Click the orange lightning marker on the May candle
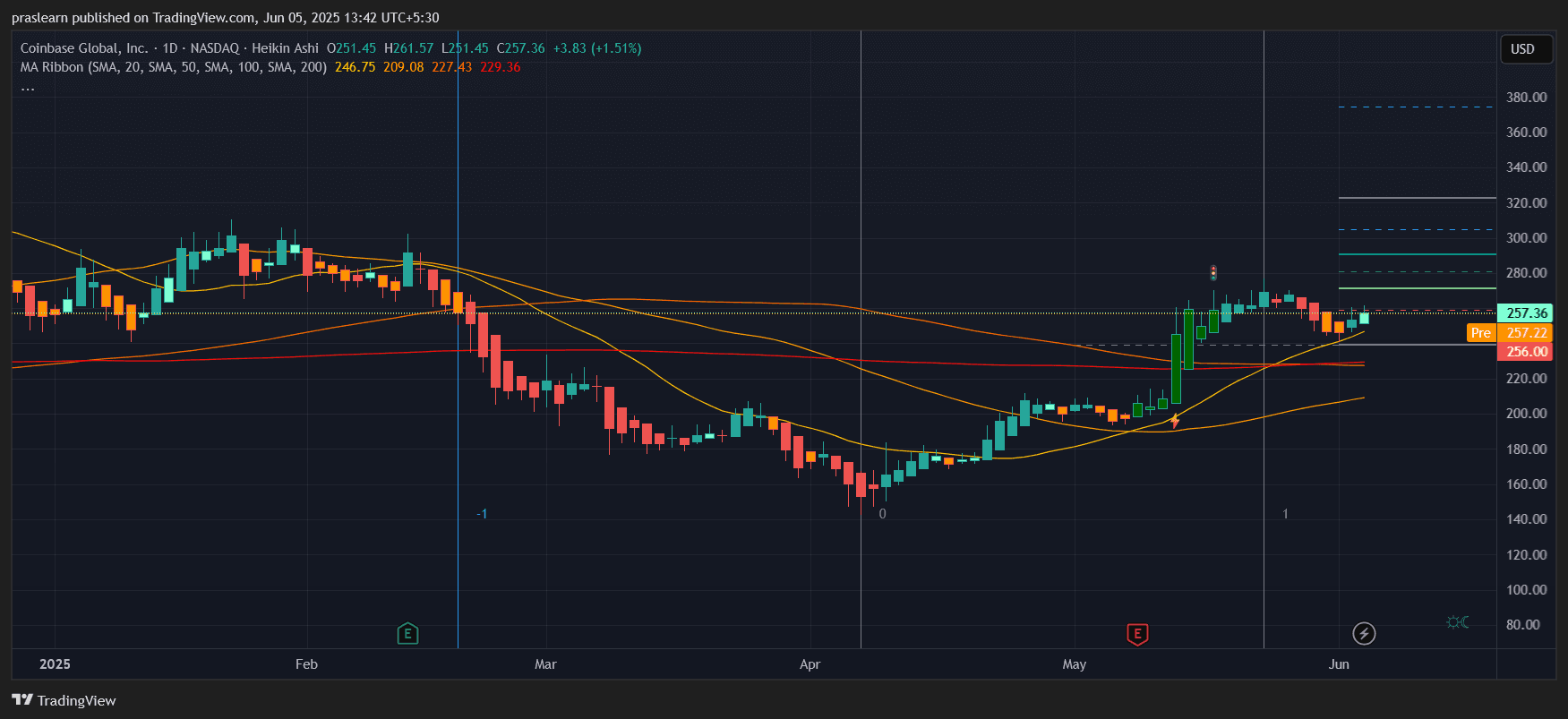 tap(1175, 420)
